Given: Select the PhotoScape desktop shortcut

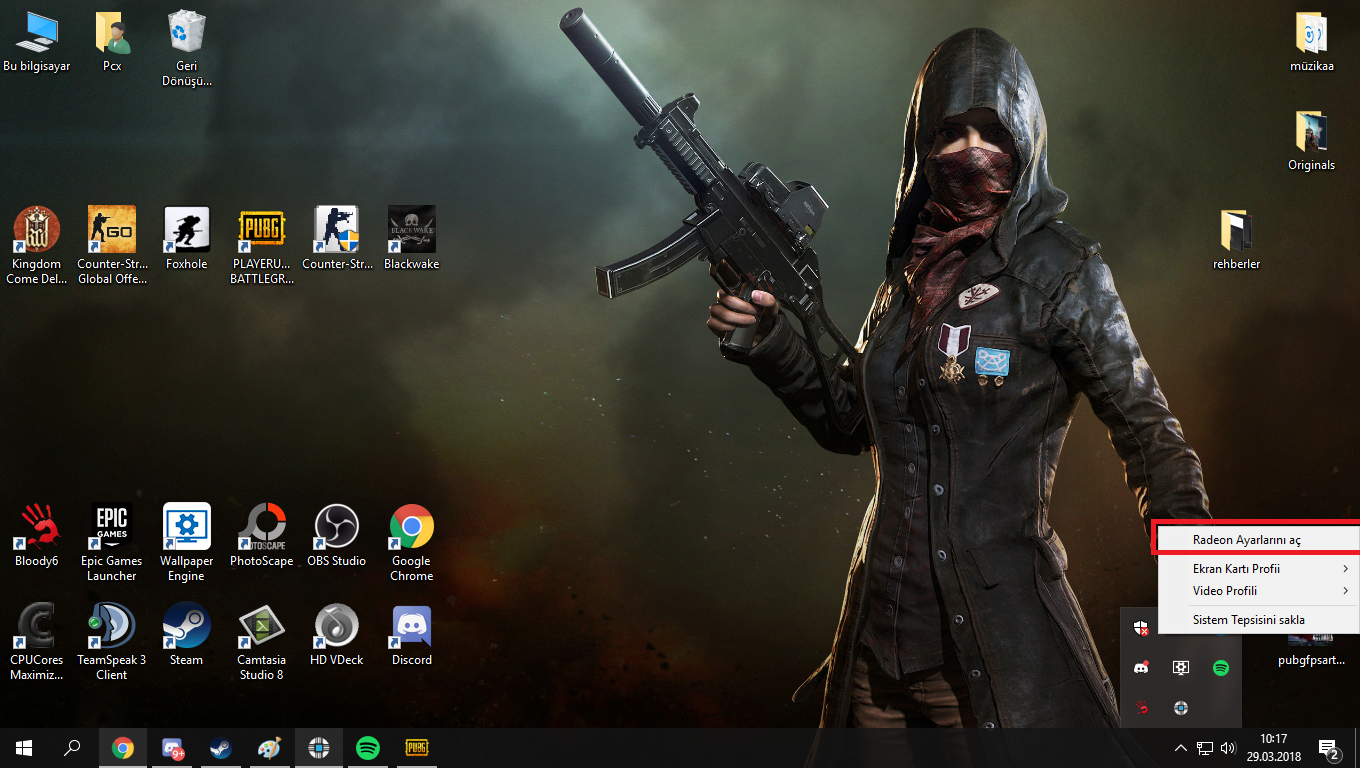Looking at the screenshot, I should (262, 535).
